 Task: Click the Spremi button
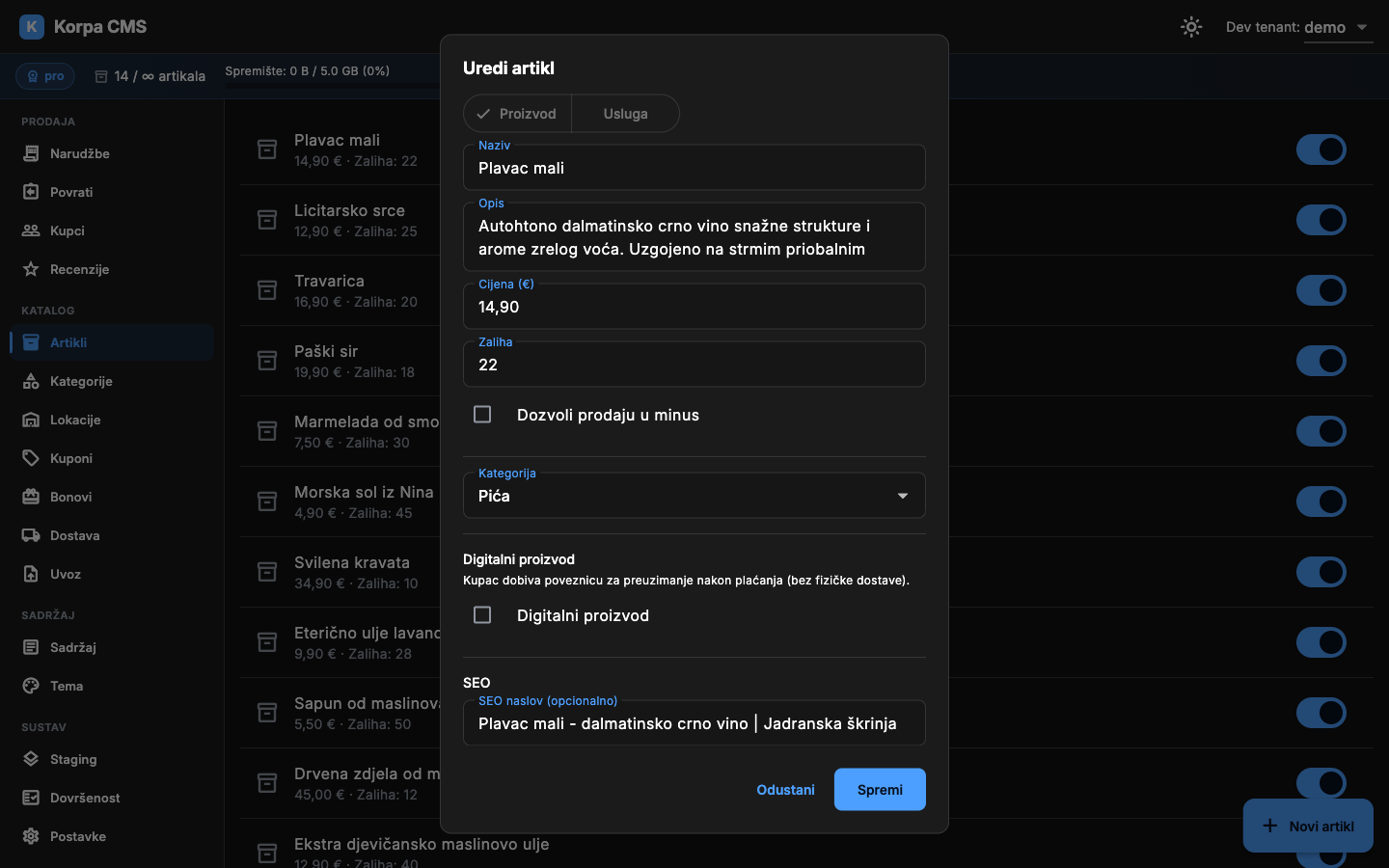880,790
